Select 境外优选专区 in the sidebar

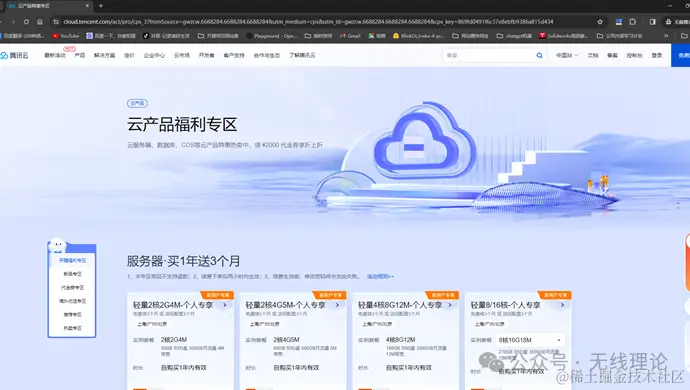(72, 301)
